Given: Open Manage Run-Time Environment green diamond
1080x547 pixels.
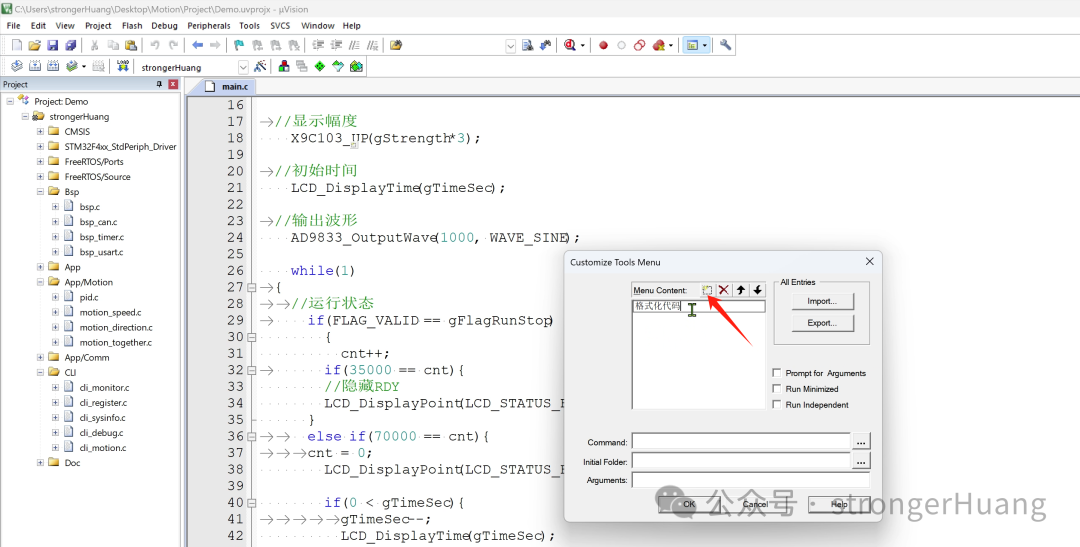Looking at the screenshot, I should pyautogui.click(x=320, y=66).
